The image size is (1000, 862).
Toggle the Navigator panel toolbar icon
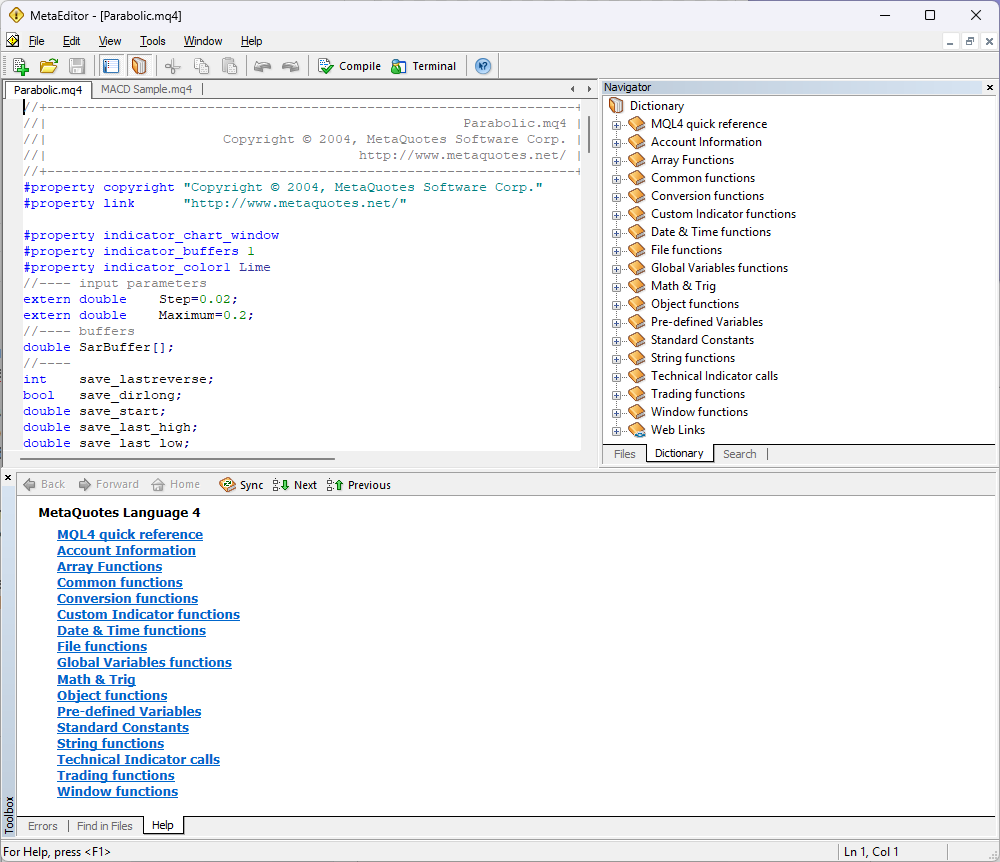111,66
